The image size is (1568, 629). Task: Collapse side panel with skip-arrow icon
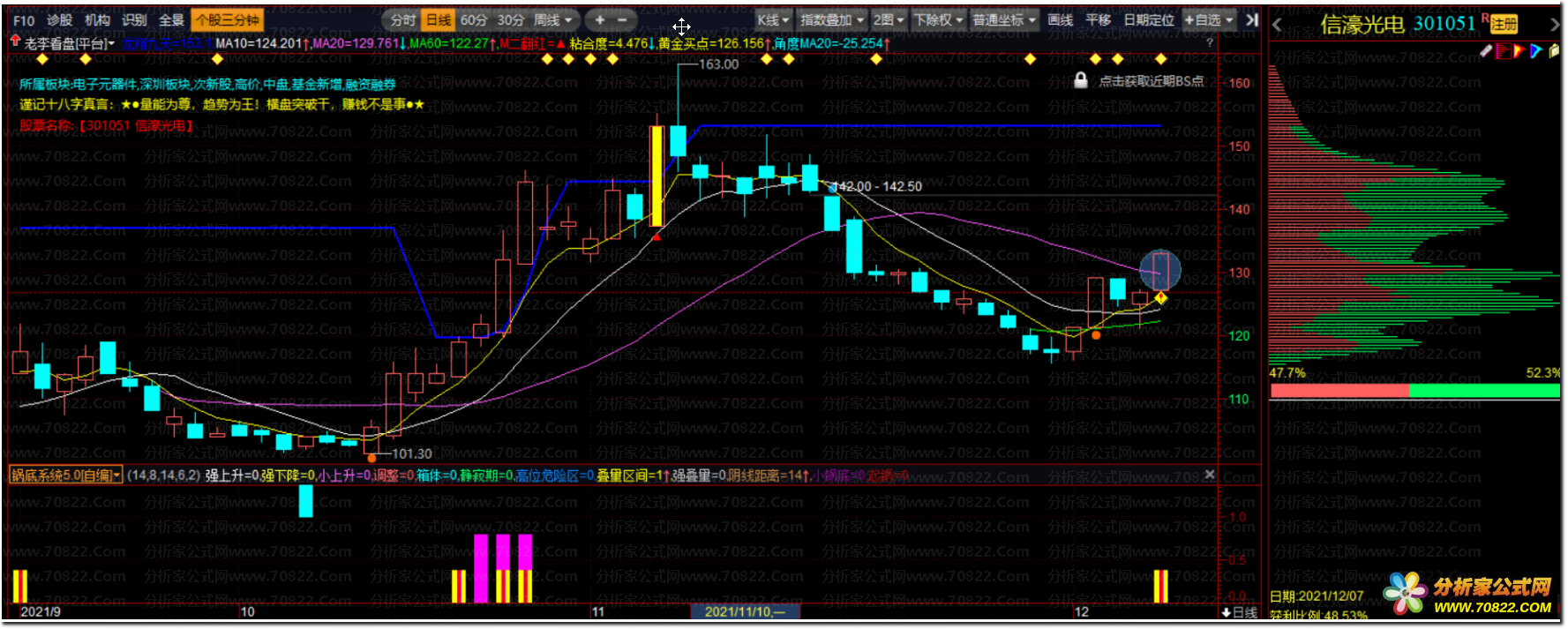tap(1251, 19)
